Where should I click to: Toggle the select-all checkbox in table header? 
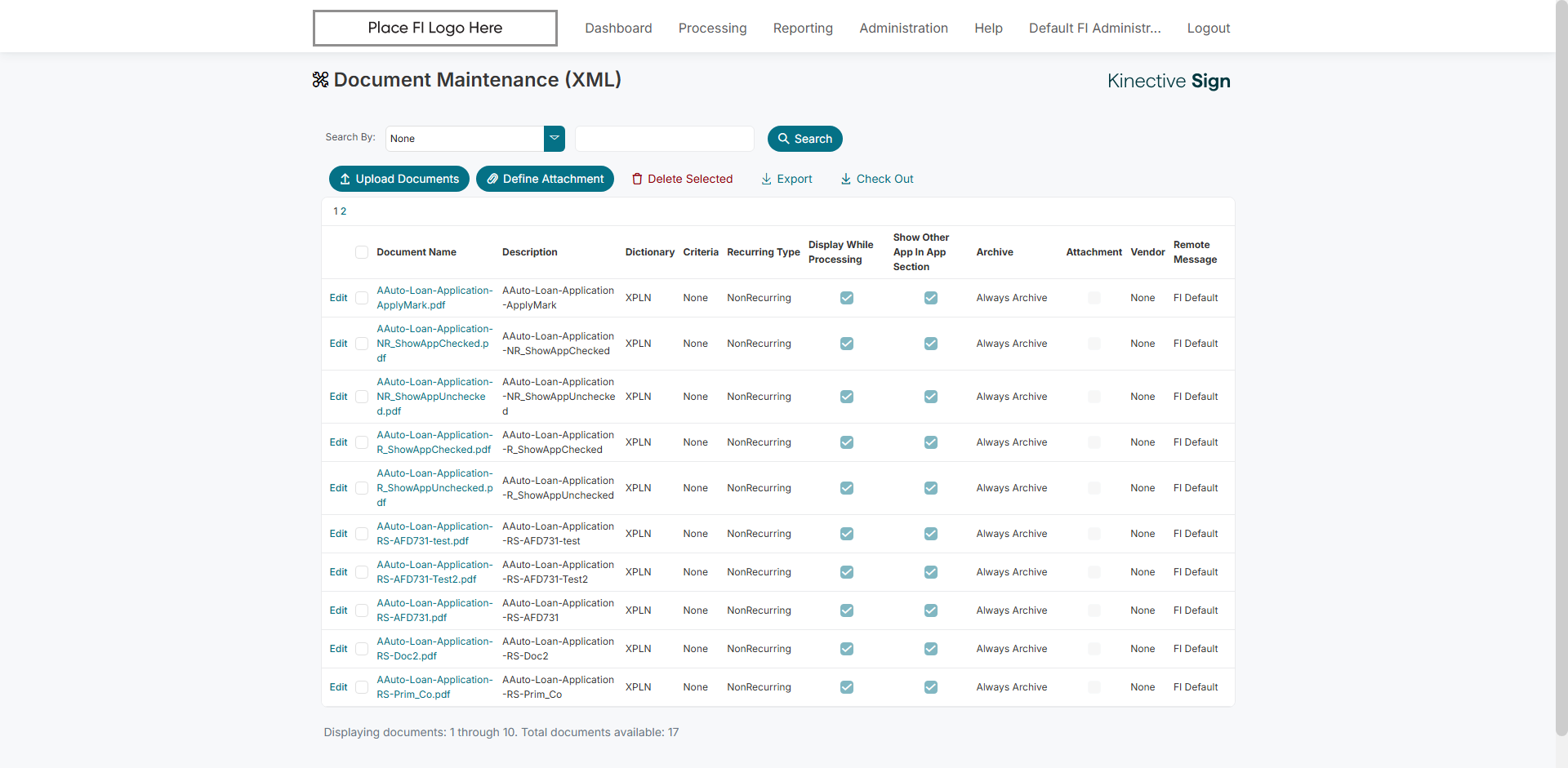(362, 252)
